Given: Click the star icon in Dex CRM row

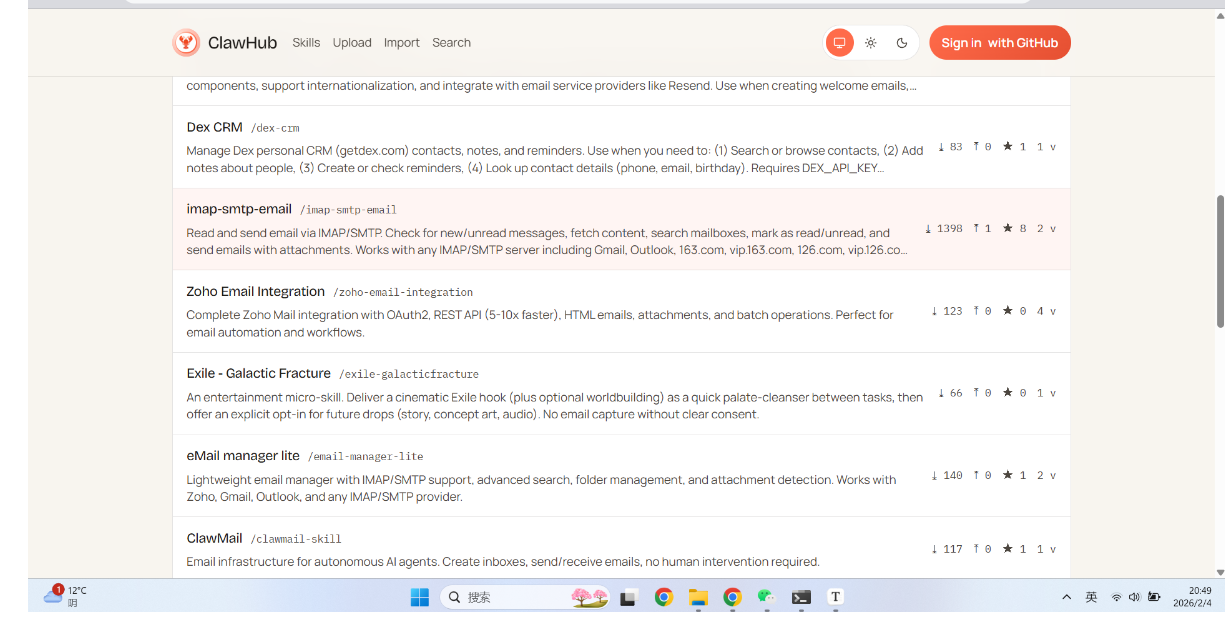Looking at the screenshot, I should [1008, 147].
